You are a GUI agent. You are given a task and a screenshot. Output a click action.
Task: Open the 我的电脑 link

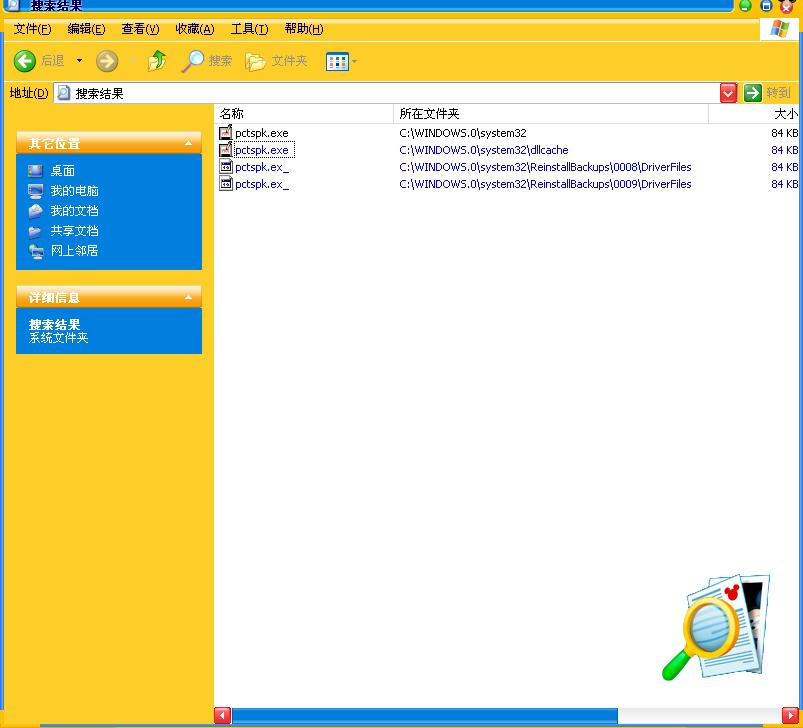74,190
